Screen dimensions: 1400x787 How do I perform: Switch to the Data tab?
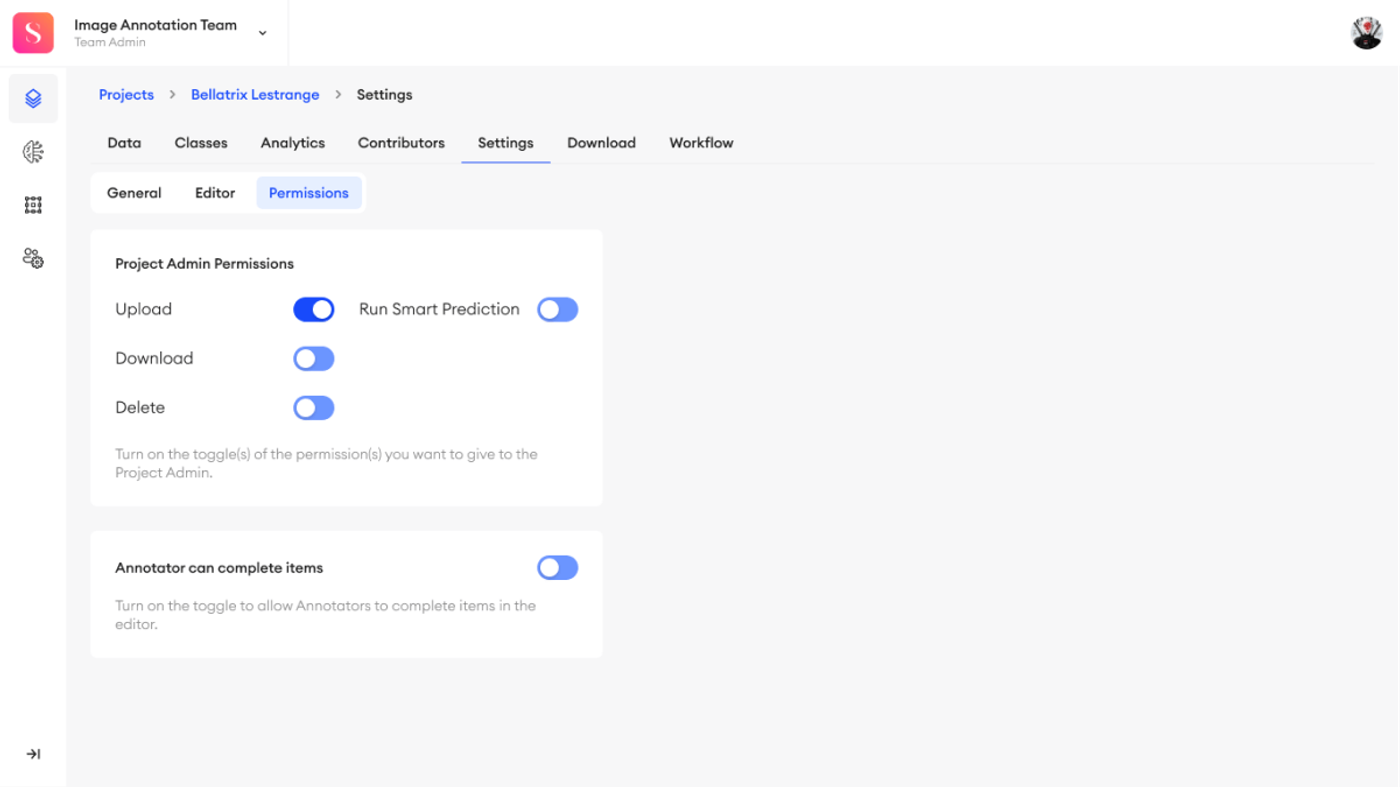pyautogui.click(x=124, y=143)
